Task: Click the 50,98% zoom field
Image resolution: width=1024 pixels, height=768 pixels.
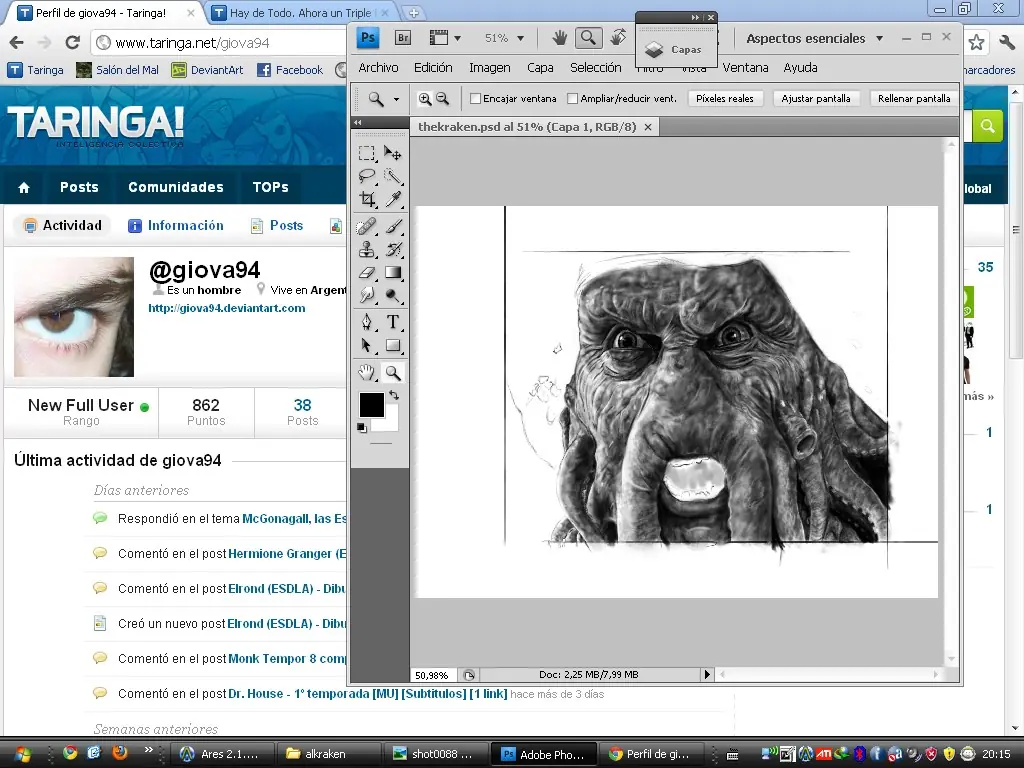Action: 433,675
